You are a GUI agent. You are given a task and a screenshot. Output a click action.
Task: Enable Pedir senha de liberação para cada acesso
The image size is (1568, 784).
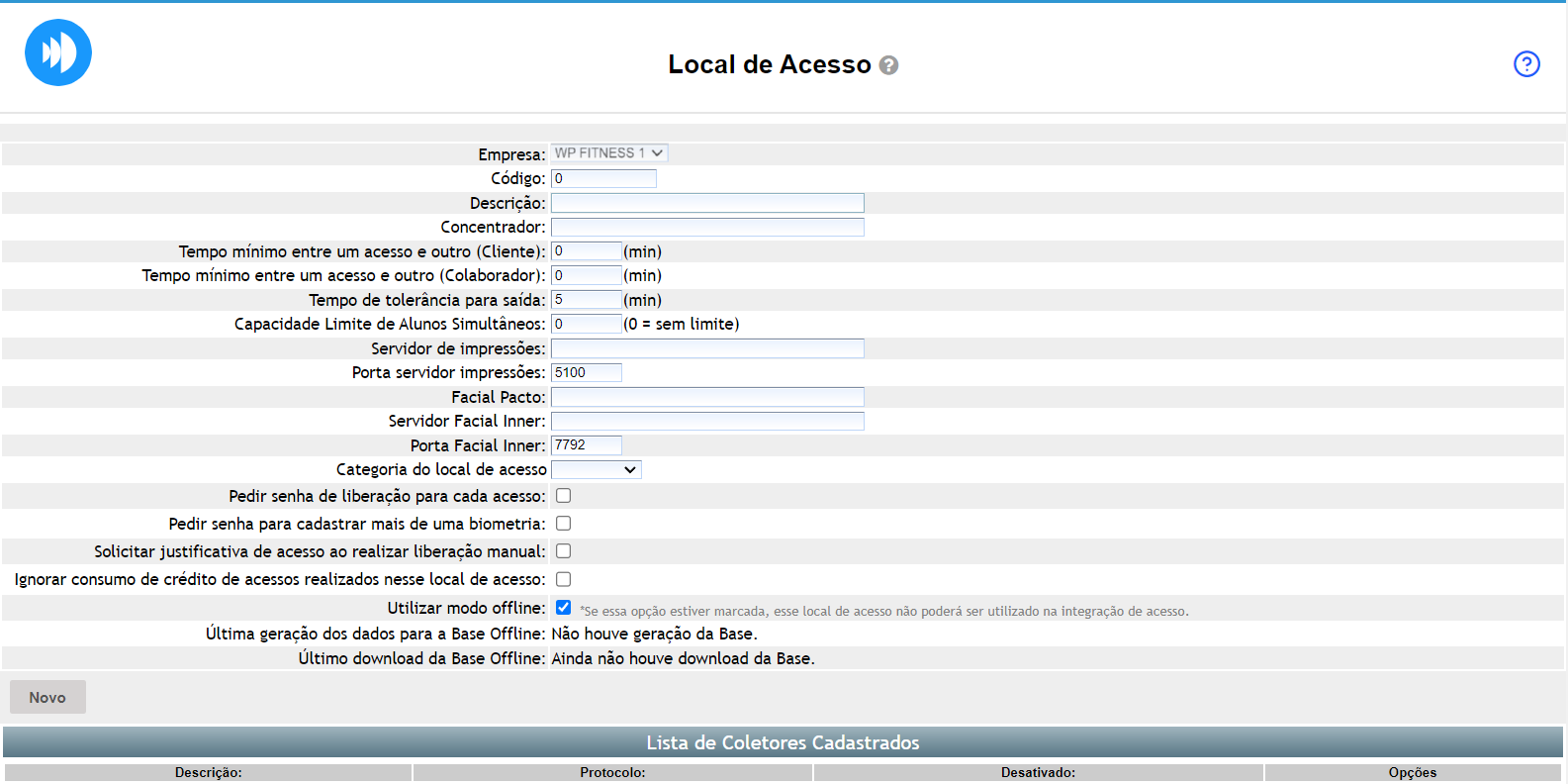point(563,496)
